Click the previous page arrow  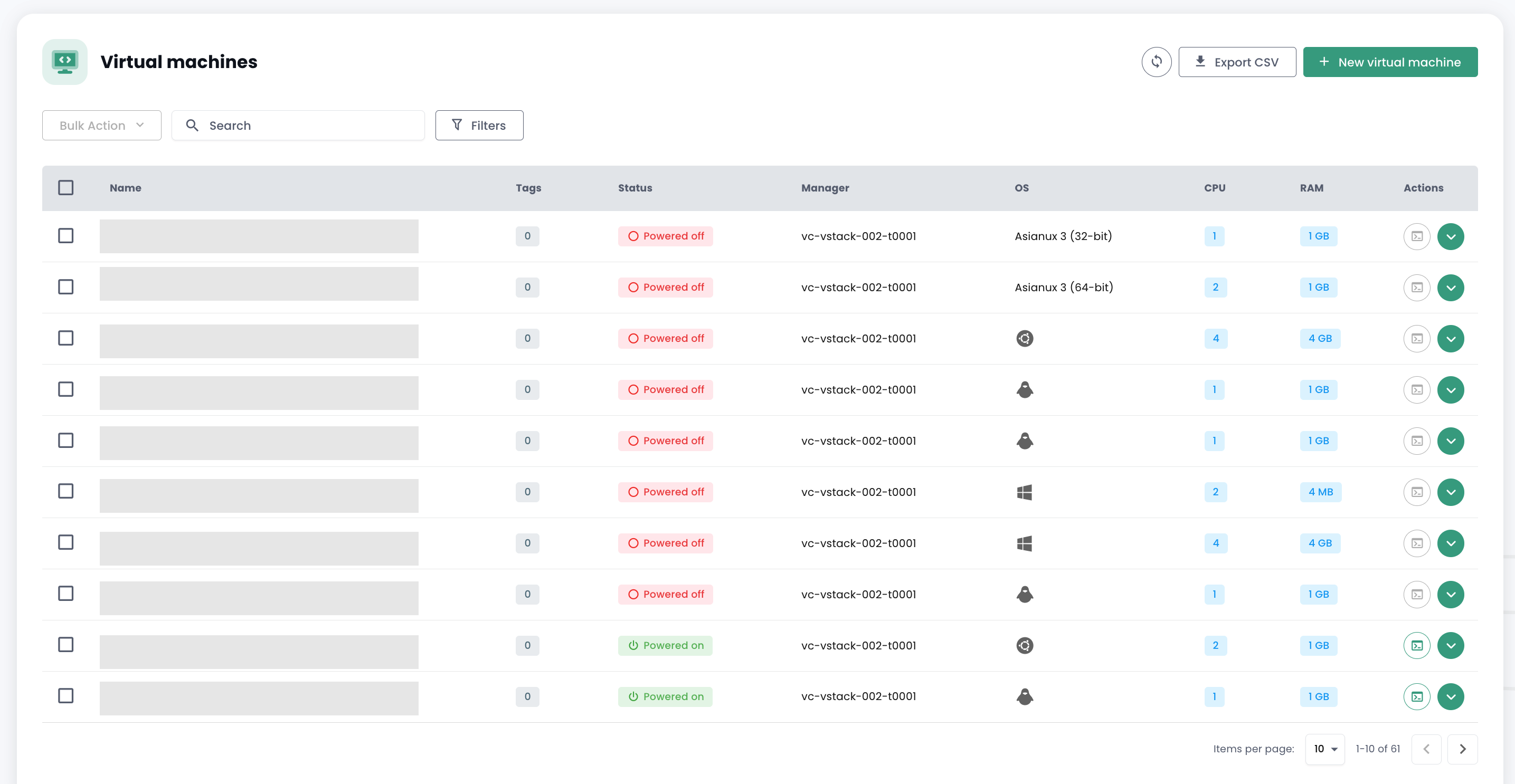tap(1426, 749)
